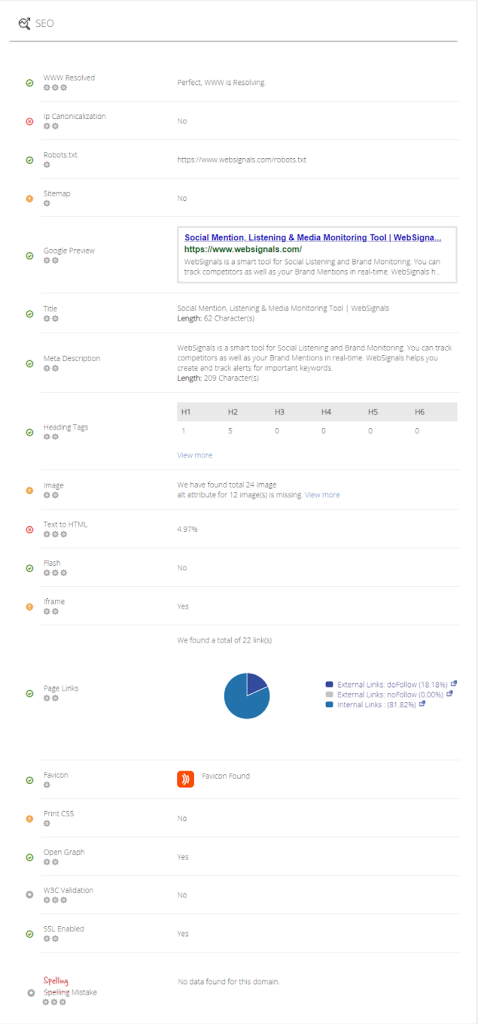The width and height of the screenshot is (478, 1024).
Task: Click the Open Graph row label
Action: pos(64,852)
